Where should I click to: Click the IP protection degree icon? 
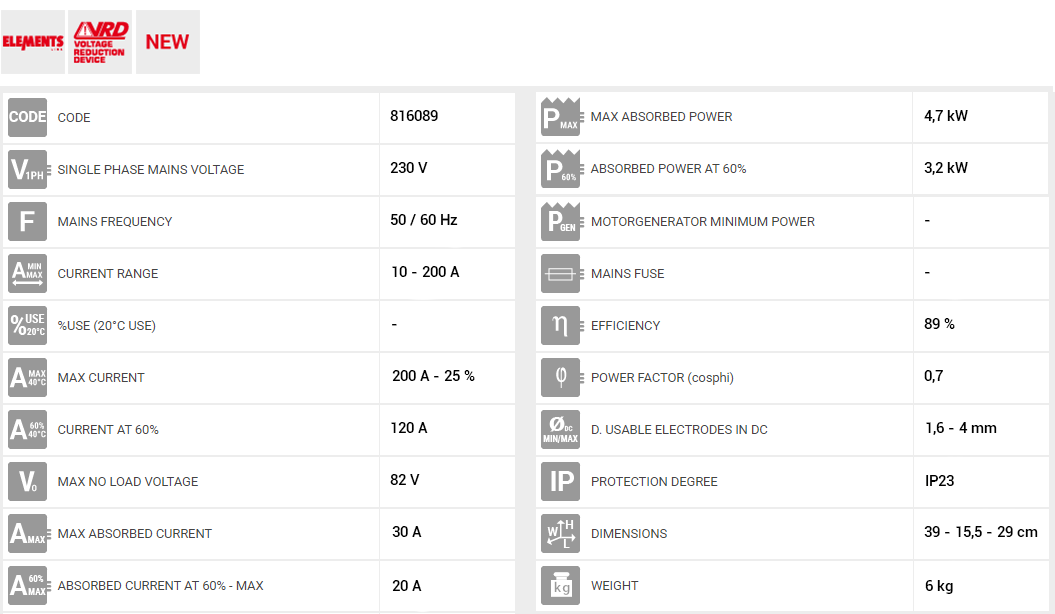click(x=560, y=481)
